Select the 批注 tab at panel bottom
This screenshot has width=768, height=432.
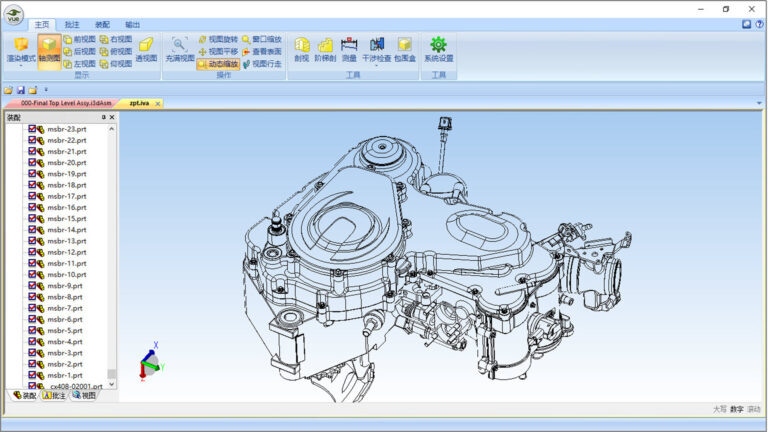[54, 395]
